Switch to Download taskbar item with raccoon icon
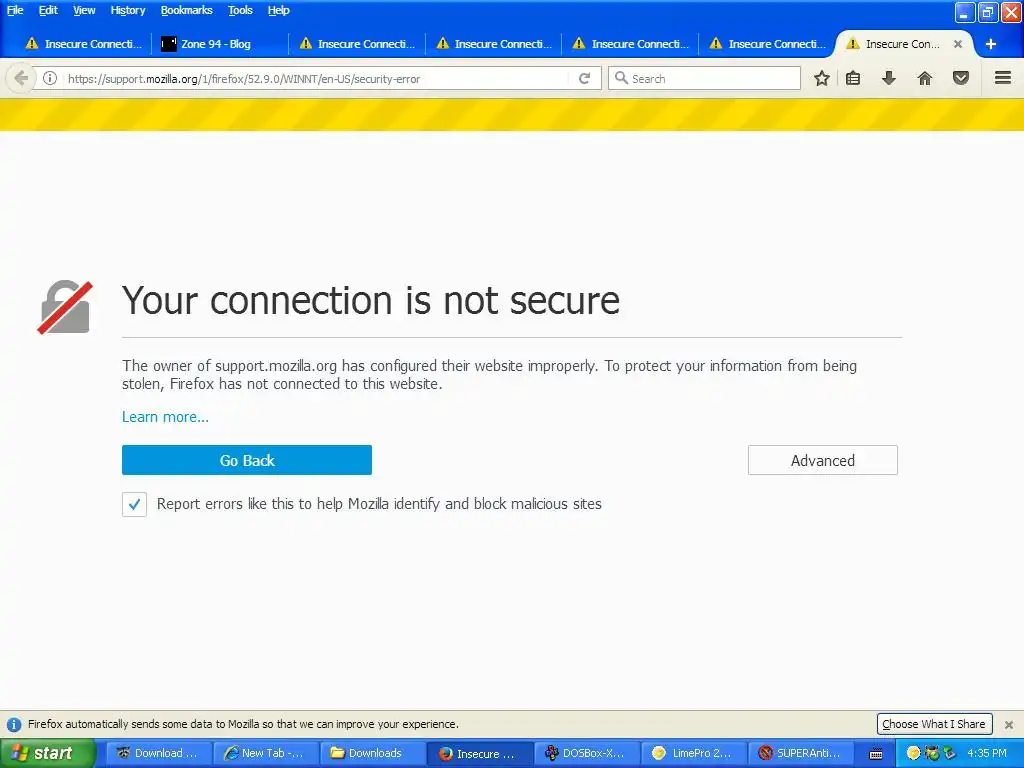 pyautogui.click(x=159, y=753)
